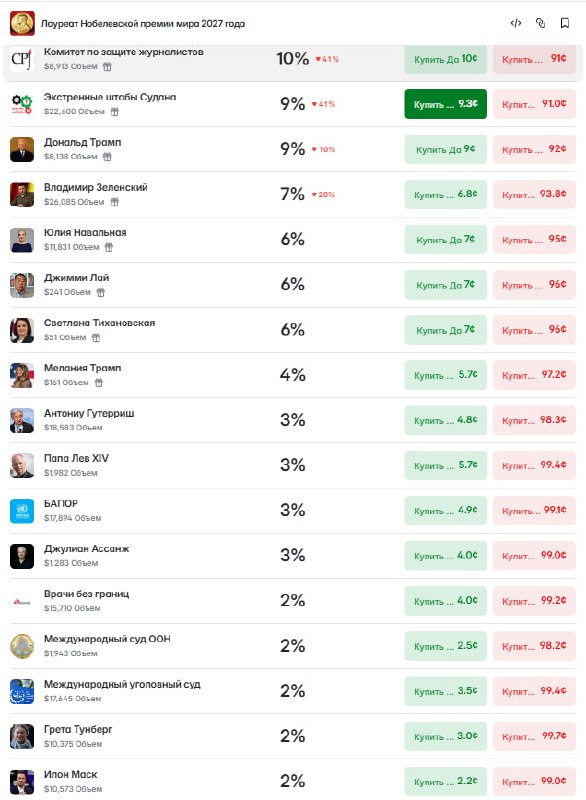This screenshot has height=800, width=586.
Task: Click gift icon beside Donald Trump volume
Action: pyautogui.click(x=107, y=157)
